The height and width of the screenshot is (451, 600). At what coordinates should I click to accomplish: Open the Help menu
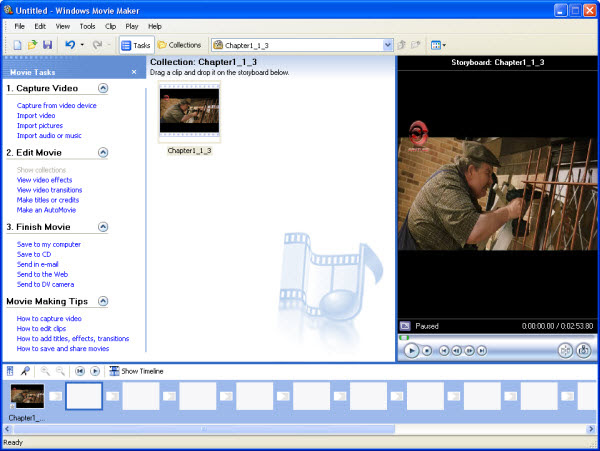point(155,26)
